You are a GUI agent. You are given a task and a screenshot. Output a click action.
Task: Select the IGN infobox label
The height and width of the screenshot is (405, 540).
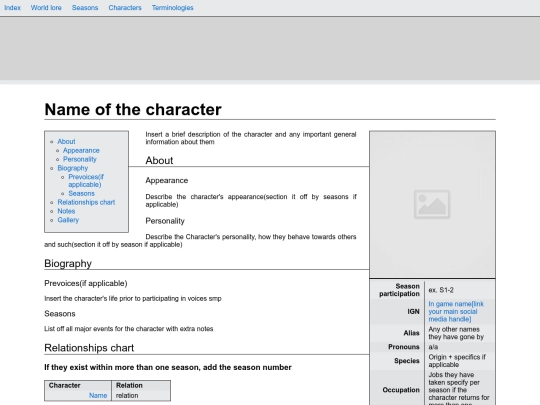pyautogui.click(x=413, y=312)
